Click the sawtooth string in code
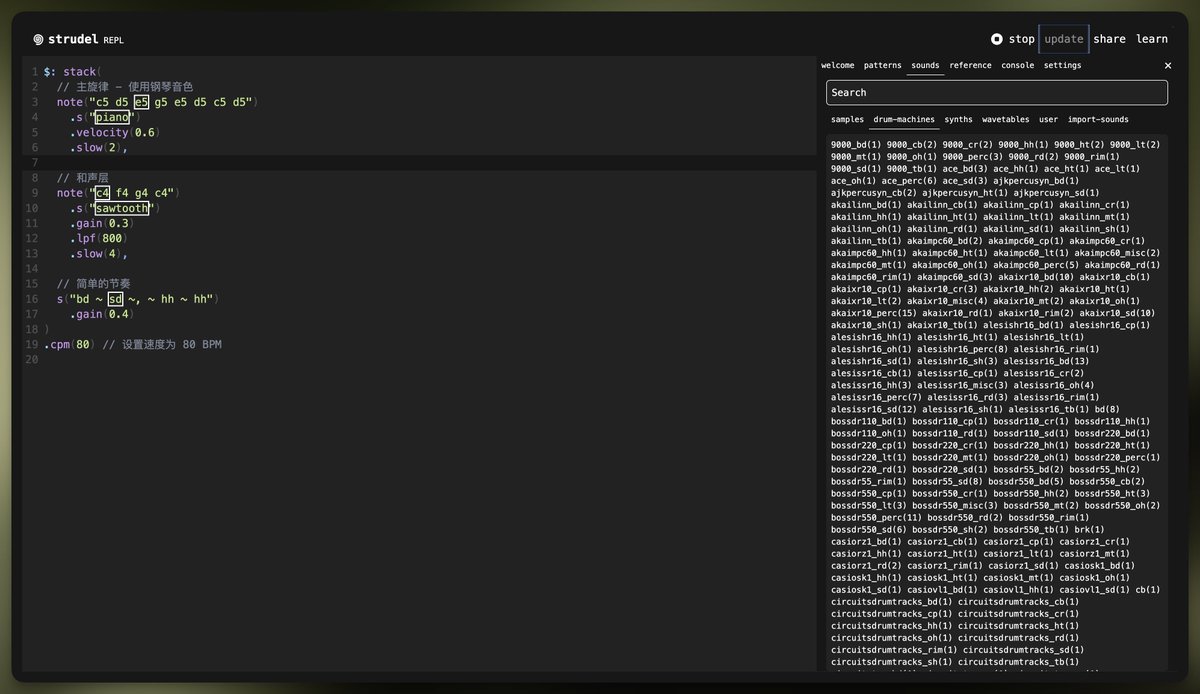 pos(121,208)
